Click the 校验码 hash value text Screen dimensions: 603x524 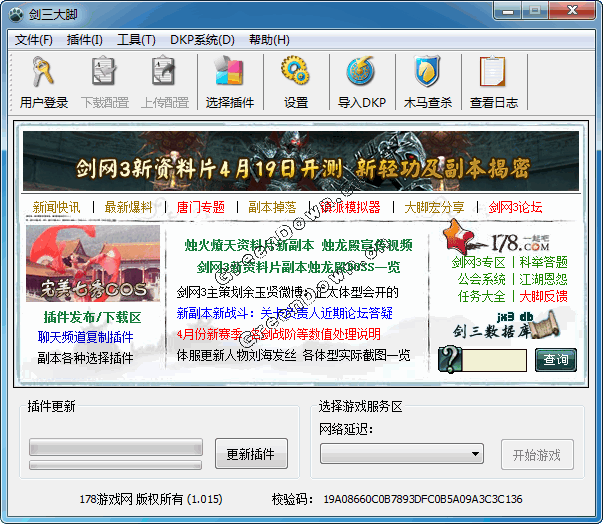pos(423,499)
